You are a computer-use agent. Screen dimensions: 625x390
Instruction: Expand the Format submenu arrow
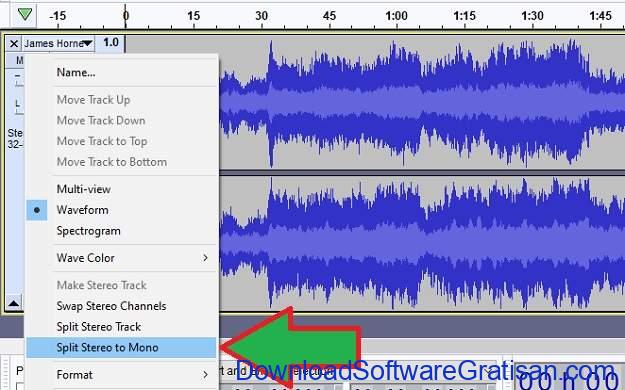click(205, 375)
